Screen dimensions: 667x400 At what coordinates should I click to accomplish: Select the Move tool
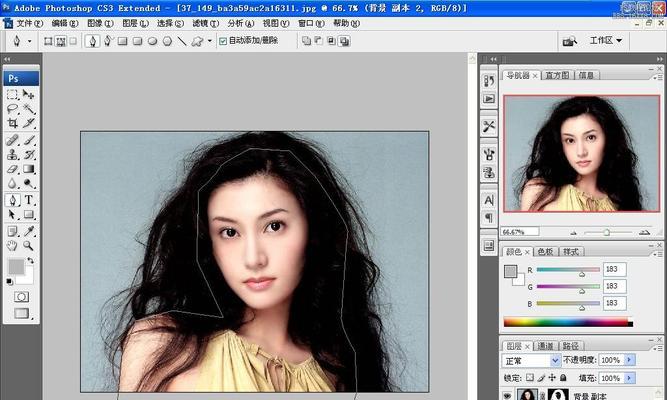pyautogui.click(x=29, y=94)
